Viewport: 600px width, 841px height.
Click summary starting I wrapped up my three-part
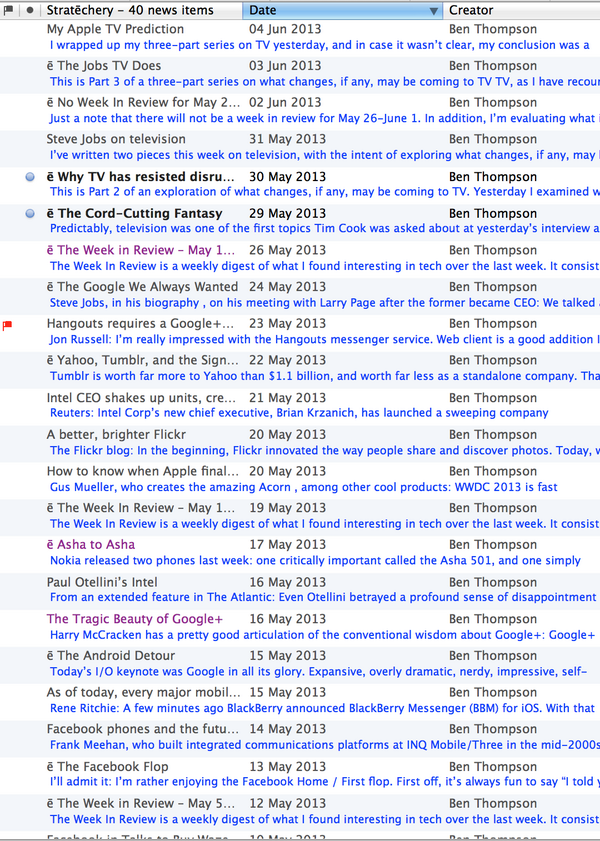pyautogui.click(x=320, y=45)
